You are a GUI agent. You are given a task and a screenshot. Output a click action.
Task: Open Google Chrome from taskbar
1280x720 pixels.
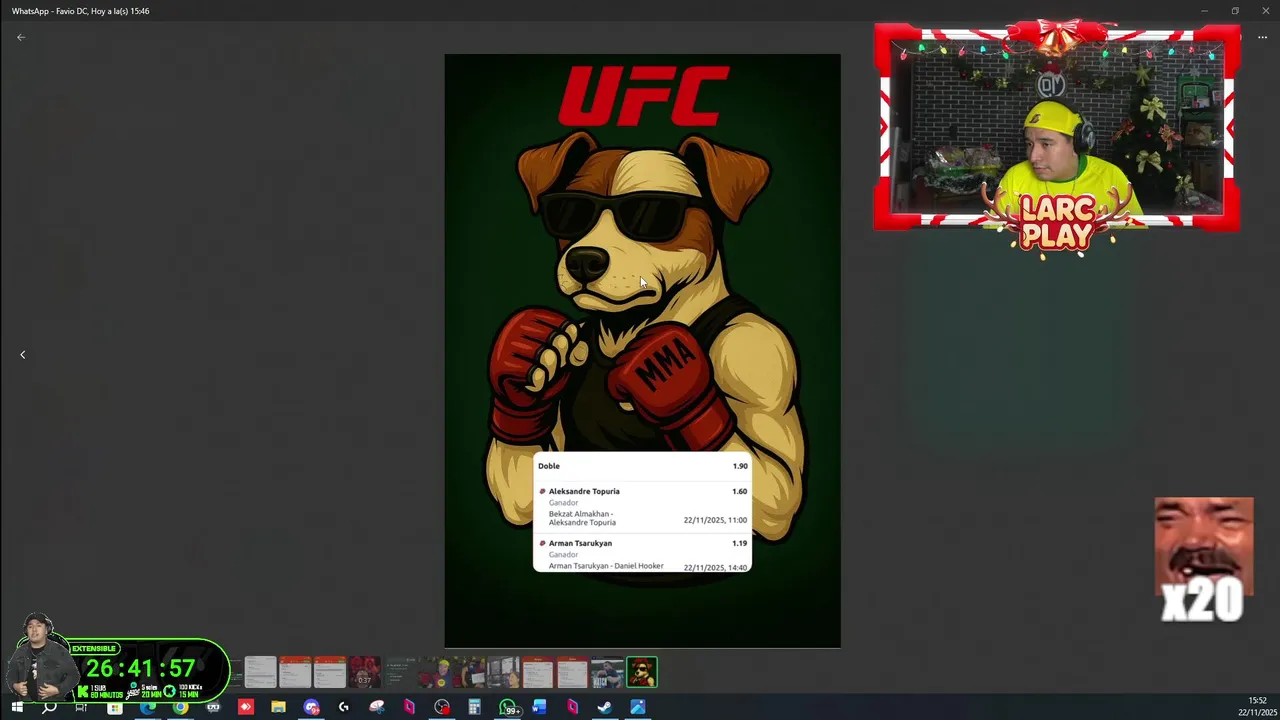pyautogui.click(x=180, y=707)
